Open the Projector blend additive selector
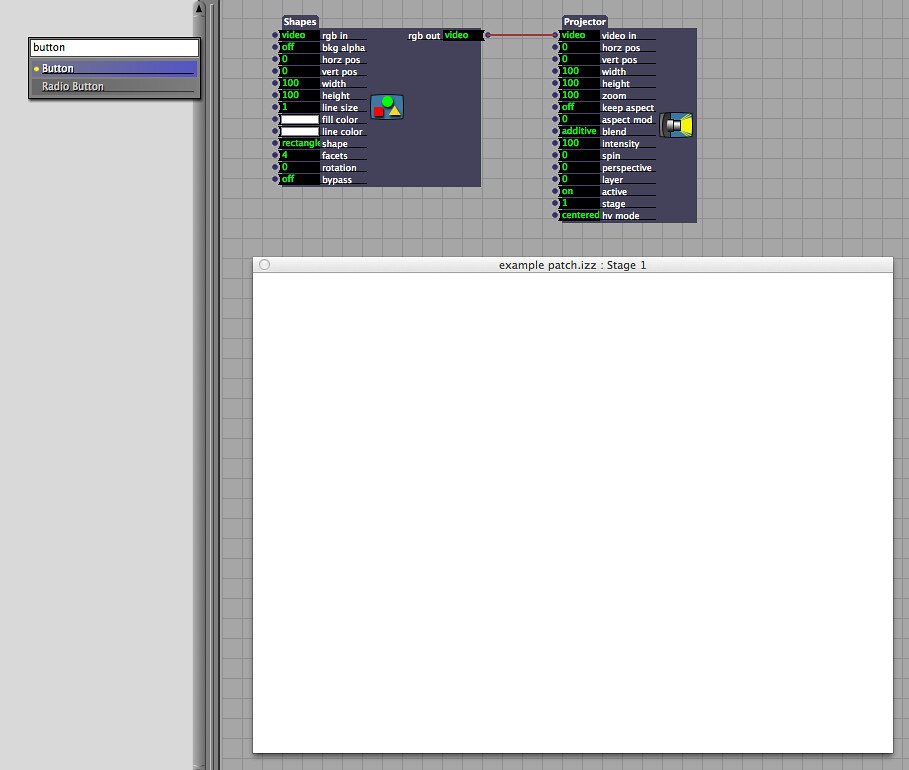909x770 pixels. coord(579,132)
